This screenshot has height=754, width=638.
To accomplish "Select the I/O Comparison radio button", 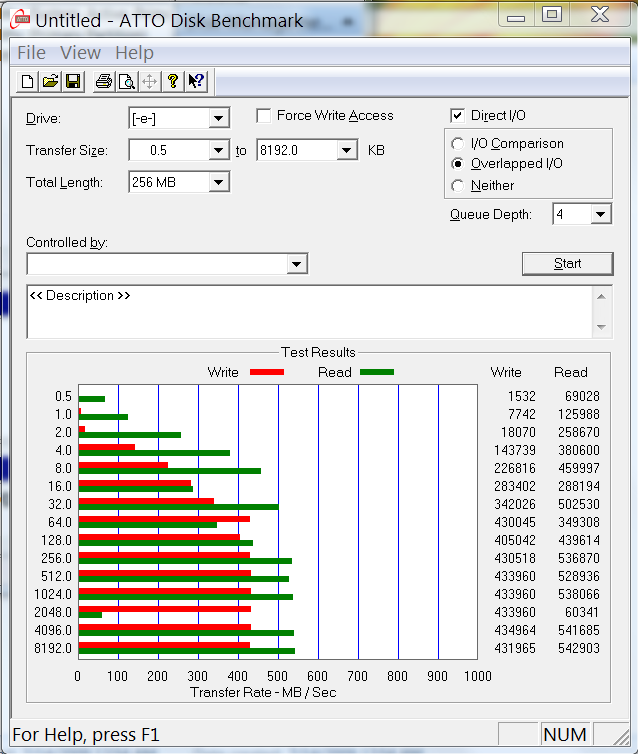I will [x=458, y=144].
